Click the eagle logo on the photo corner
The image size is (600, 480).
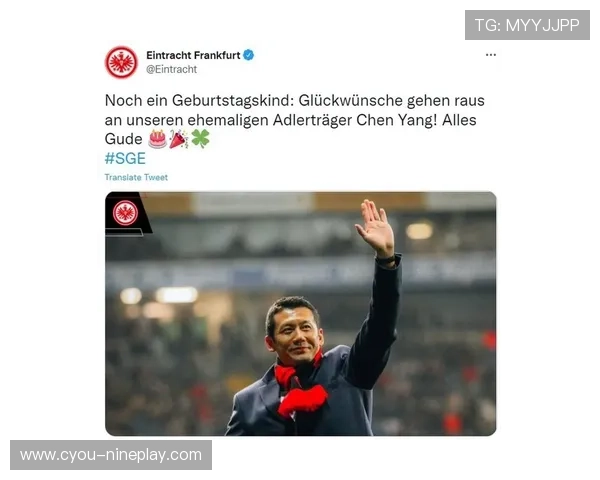[125, 213]
